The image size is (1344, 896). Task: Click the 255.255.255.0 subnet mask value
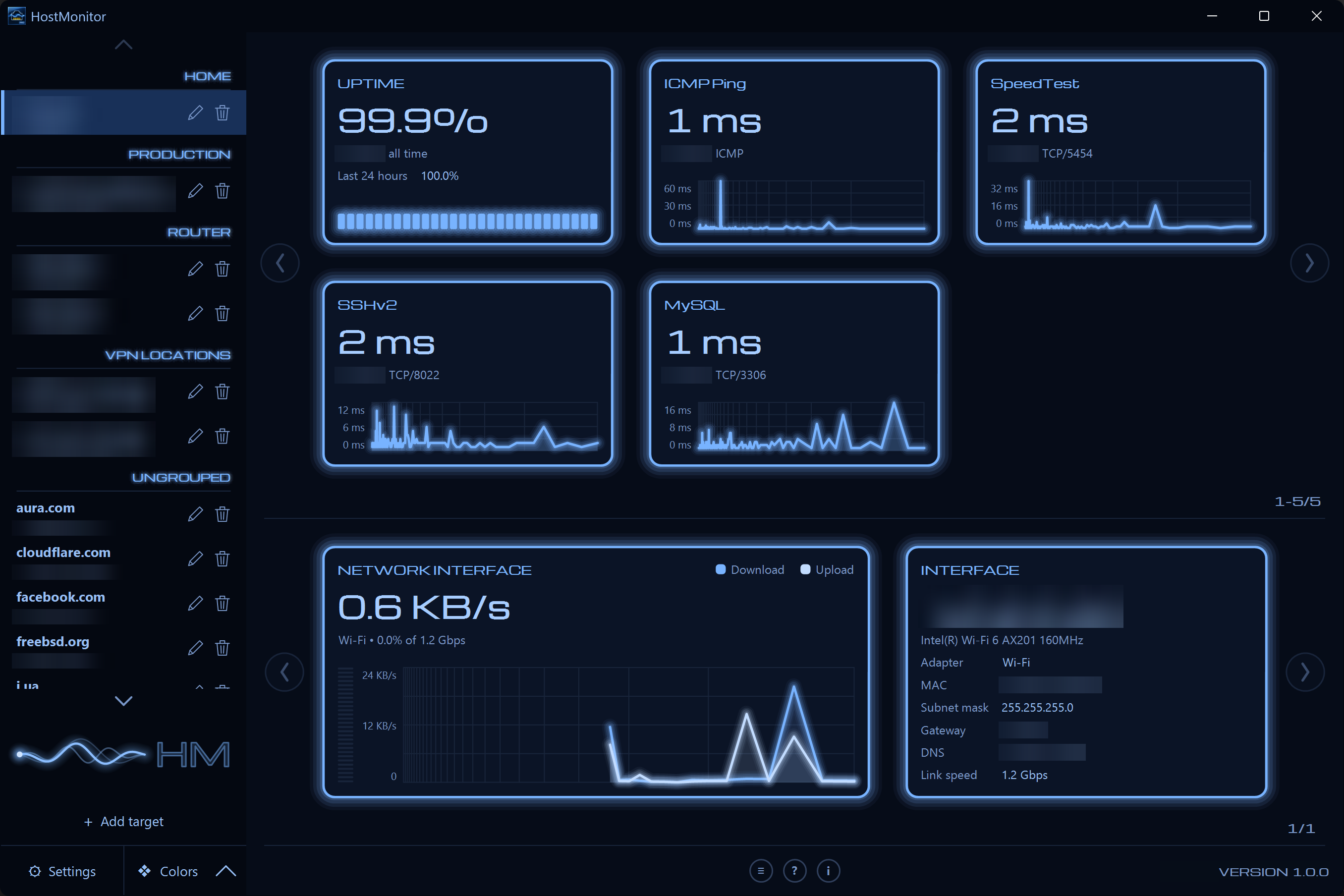pos(1037,707)
